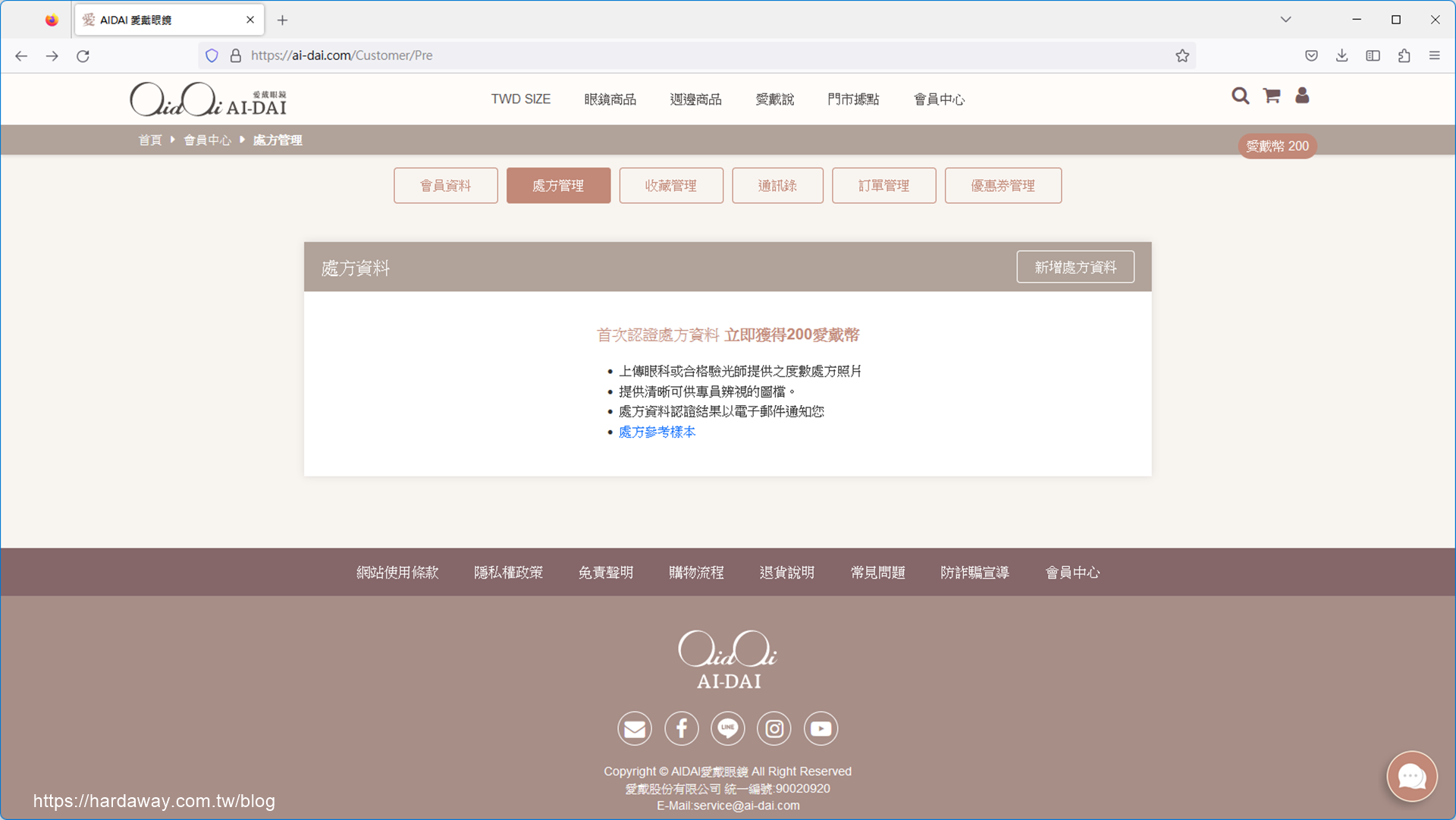Viewport: 1456px width, 820px height.
Task: Switch to the 訂單管理 tab
Action: 884,186
